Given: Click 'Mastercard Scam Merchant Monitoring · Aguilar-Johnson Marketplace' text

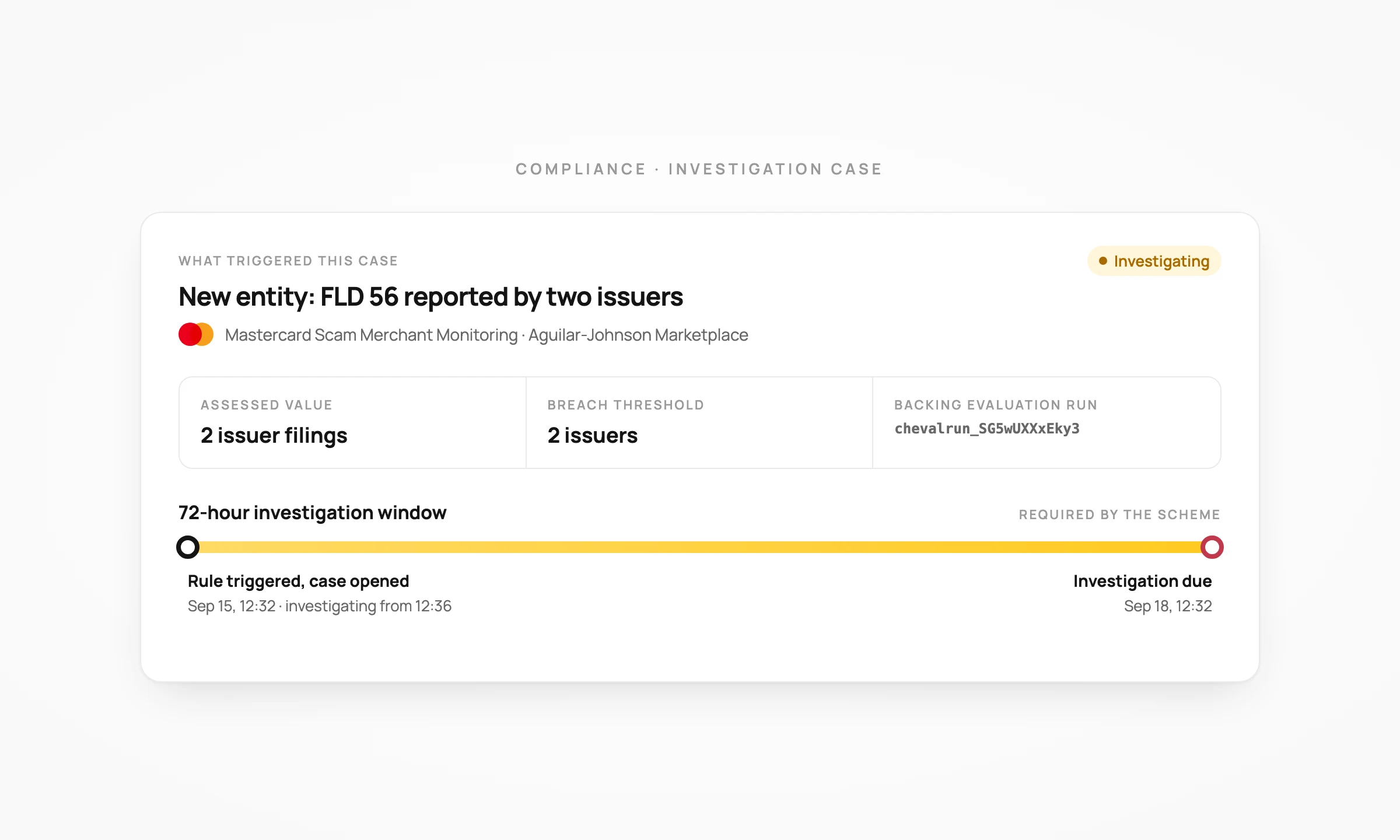Looking at the screenshot, I should pyautogui.click(x=487, y=335).
